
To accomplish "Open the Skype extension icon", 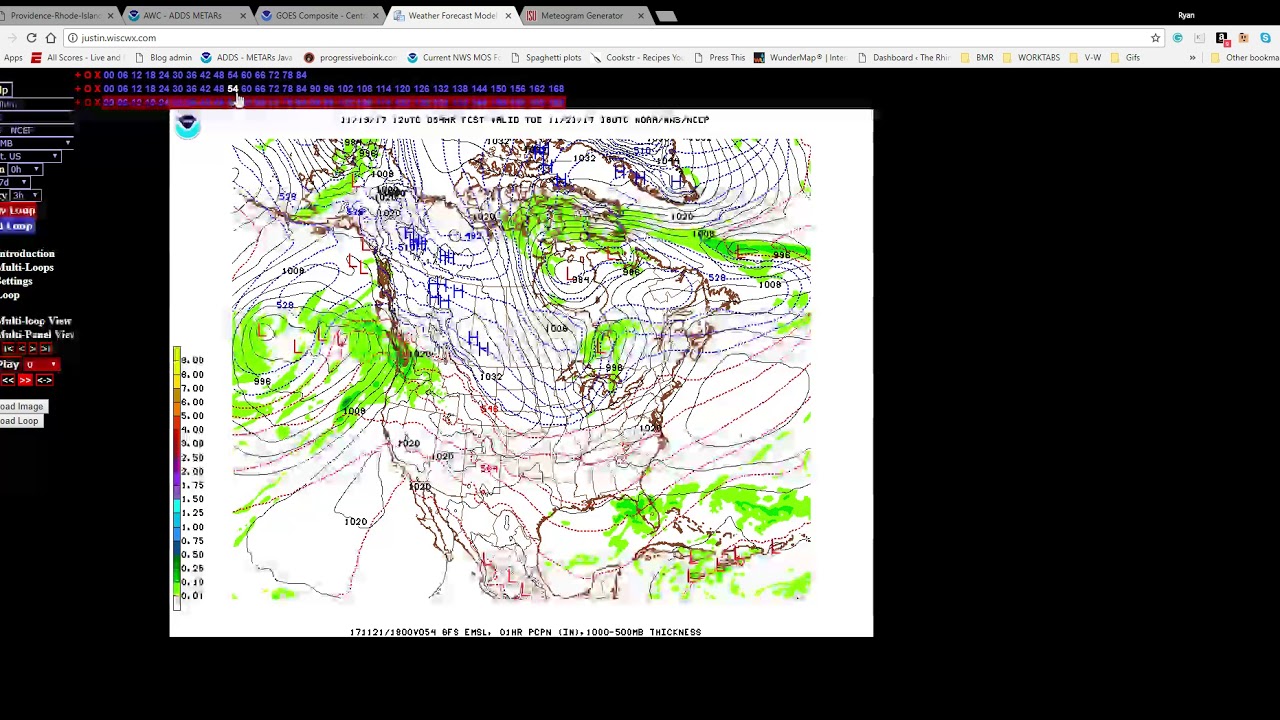I will tap(1265, 38).
